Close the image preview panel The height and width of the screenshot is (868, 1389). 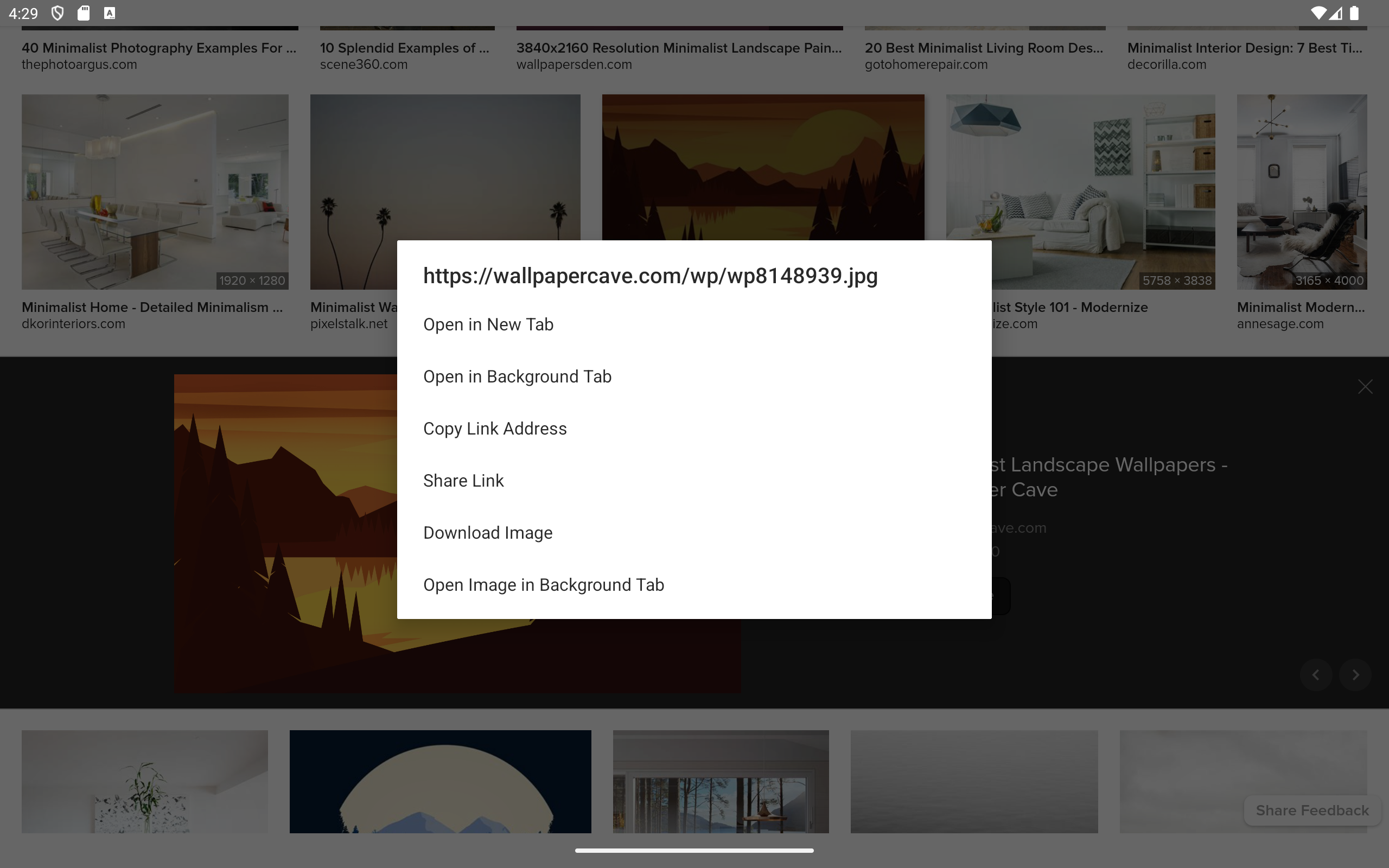[x=1365, y=387]
